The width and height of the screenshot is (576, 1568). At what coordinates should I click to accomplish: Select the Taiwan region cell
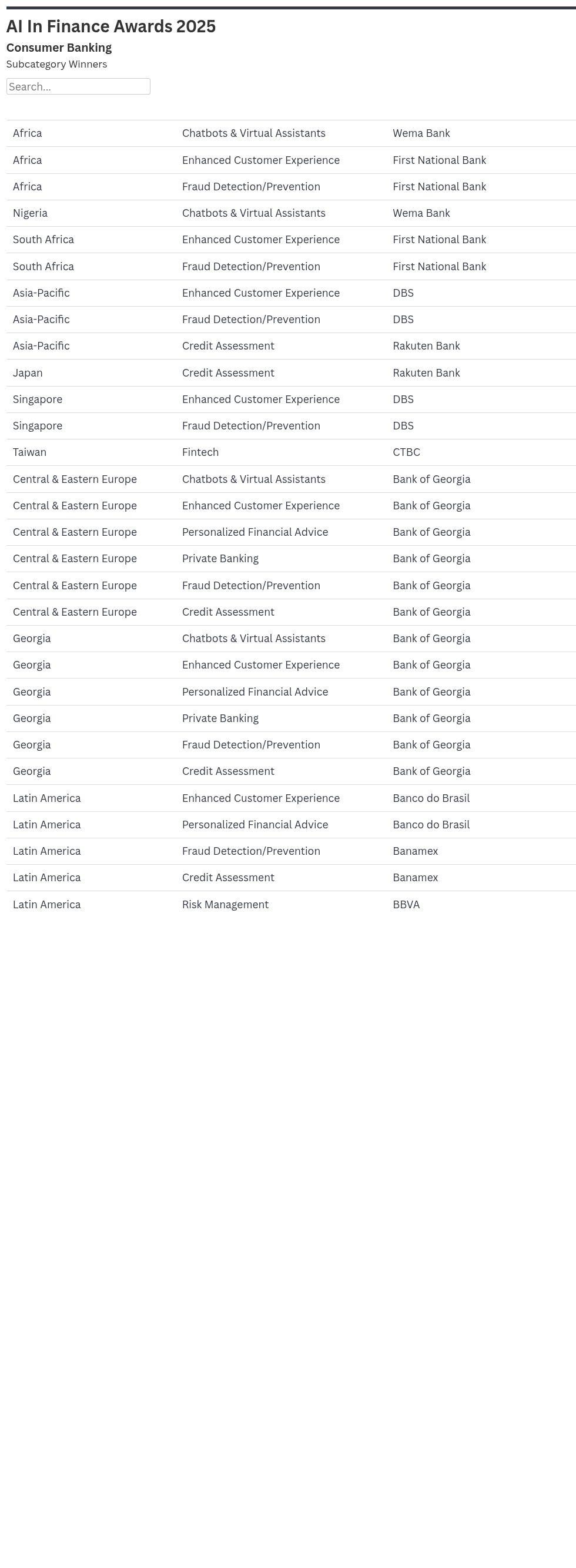pos(29,452)
